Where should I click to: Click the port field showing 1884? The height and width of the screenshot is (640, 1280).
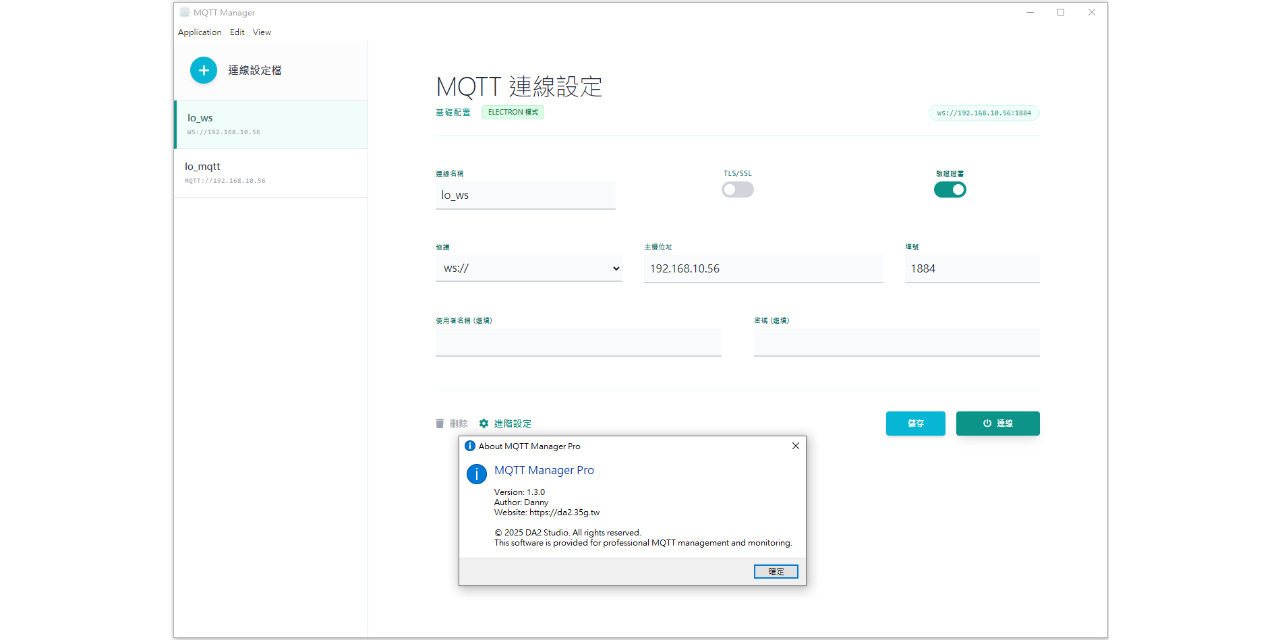[971, 269]
